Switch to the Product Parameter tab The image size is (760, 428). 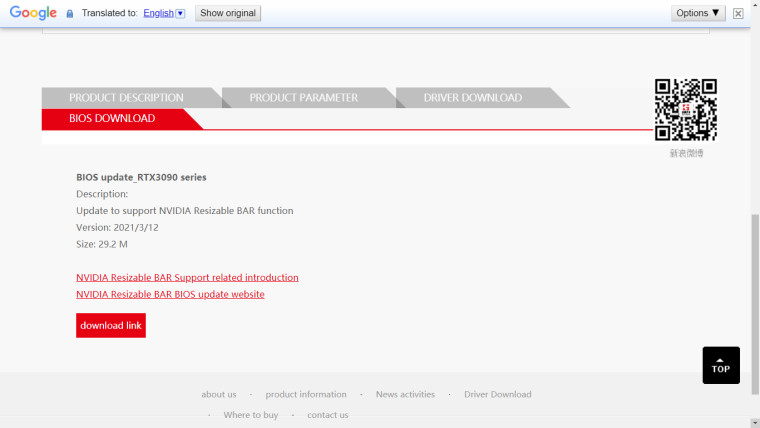click(x=304, y=97)
